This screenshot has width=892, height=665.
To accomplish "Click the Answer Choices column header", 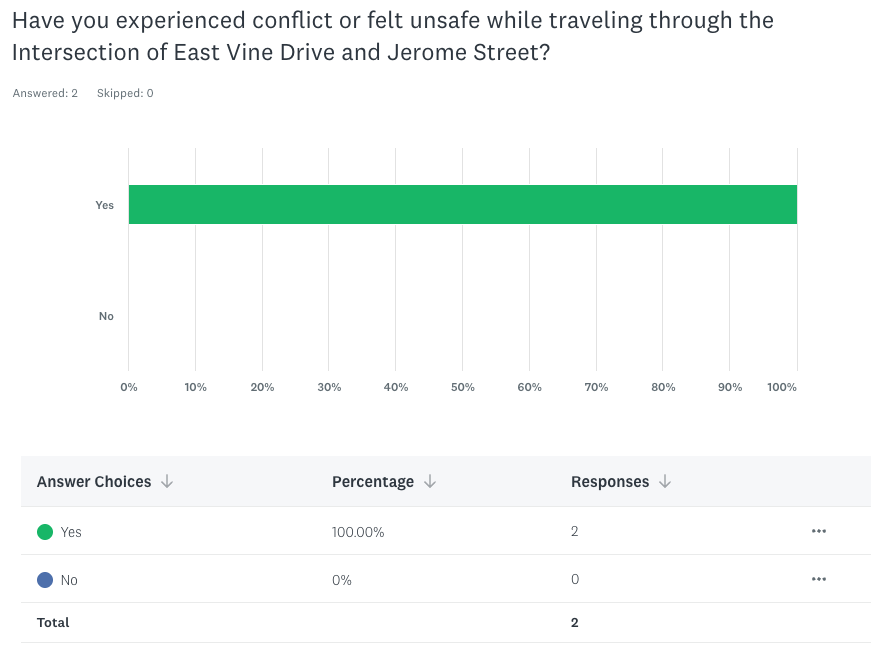I will (x=94, y=482).
